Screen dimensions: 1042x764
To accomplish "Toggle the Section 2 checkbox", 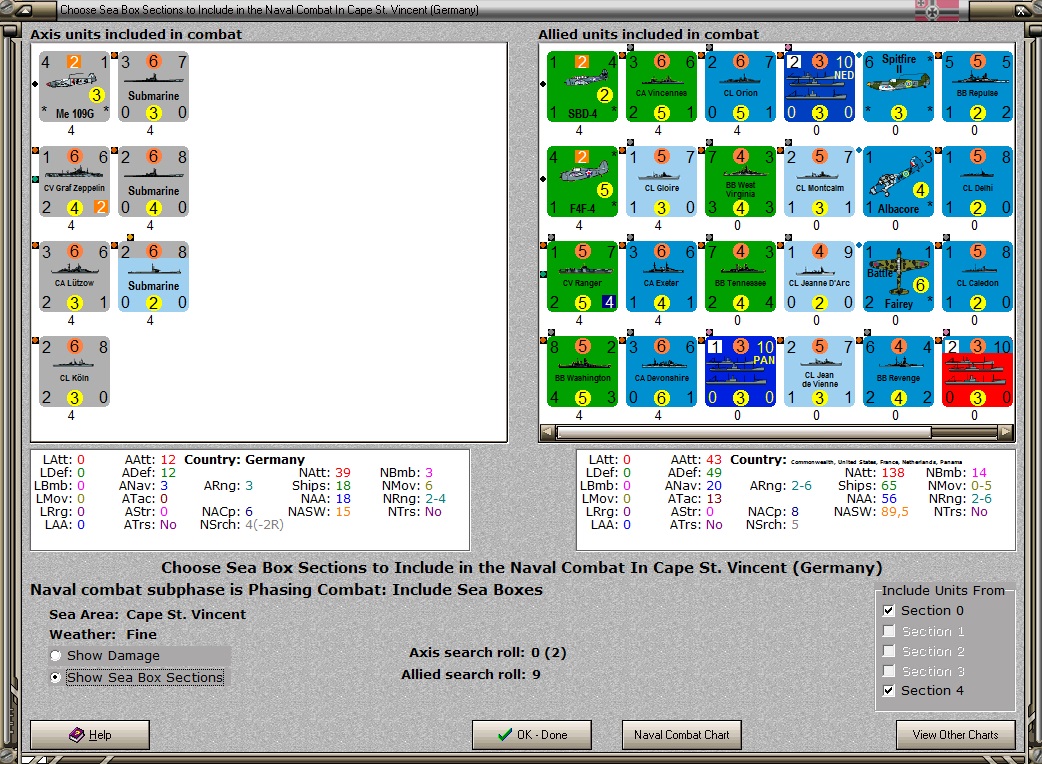I will tap(888, 651).
